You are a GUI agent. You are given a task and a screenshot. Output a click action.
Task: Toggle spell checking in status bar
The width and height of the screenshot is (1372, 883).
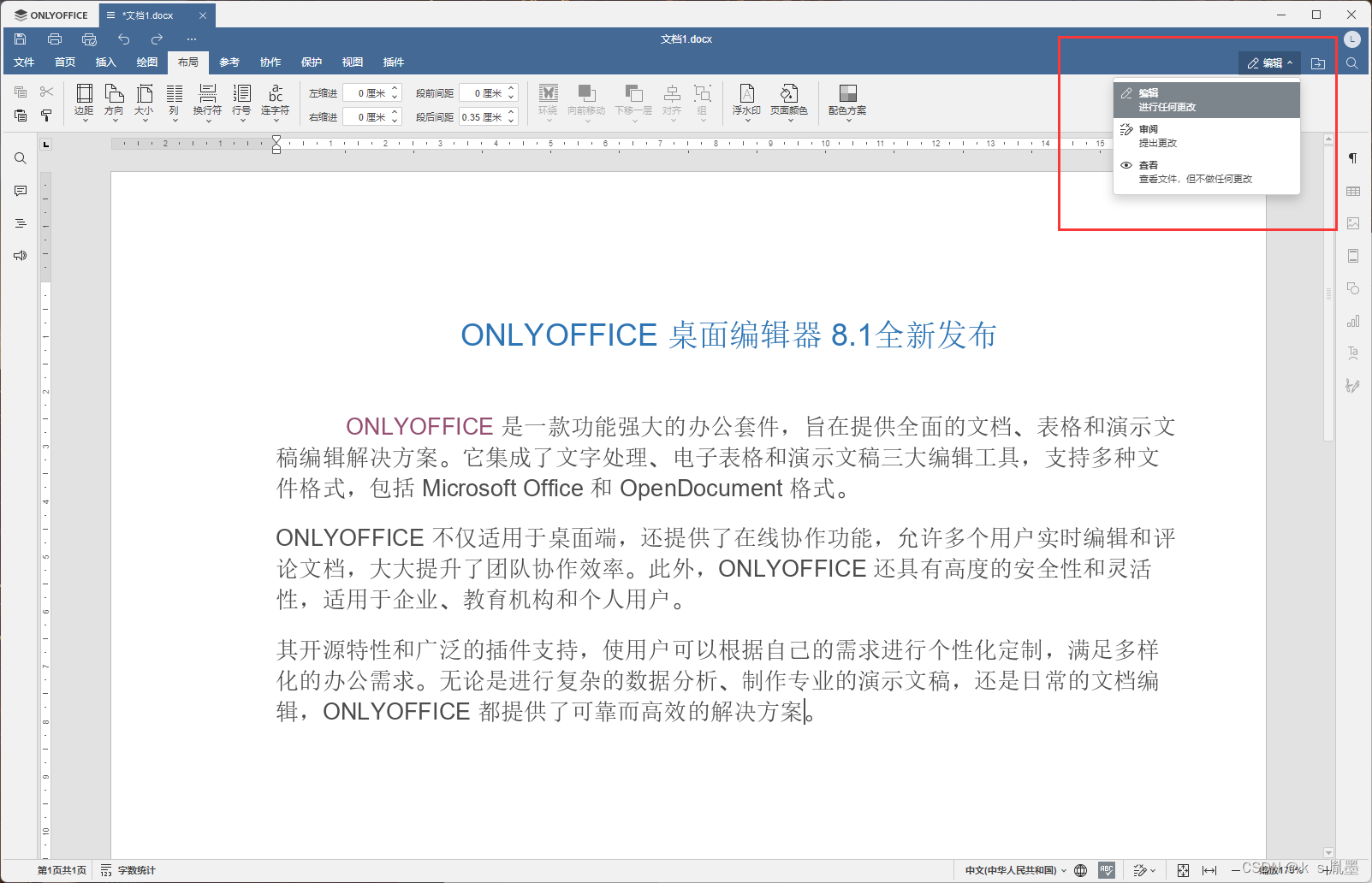point(1107,870)
